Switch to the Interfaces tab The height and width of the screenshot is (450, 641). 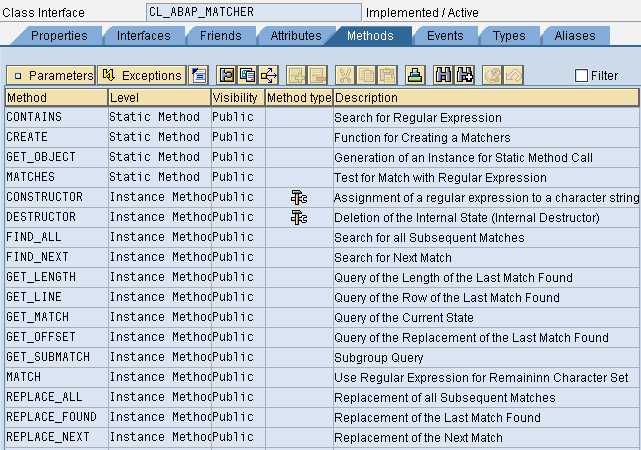click(x=143, y=36)
